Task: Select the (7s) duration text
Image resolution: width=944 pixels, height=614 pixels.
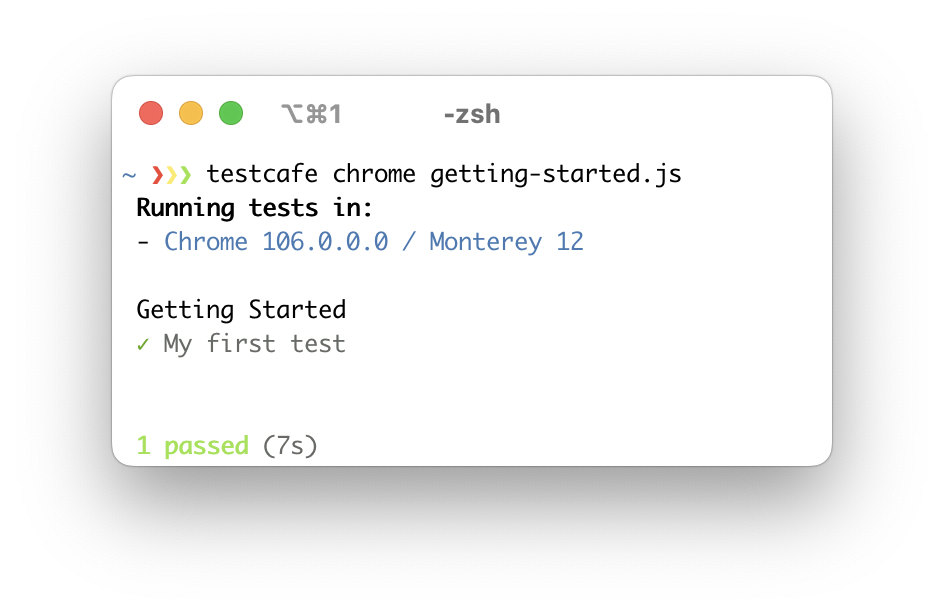Action: point(290,446)
